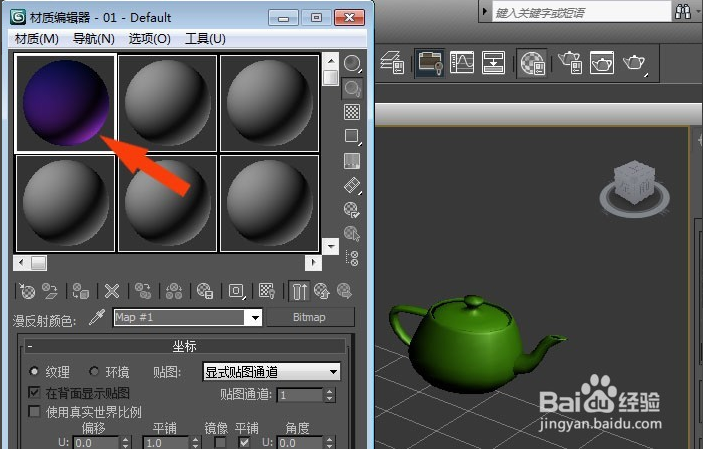Open 材质(M) menu
The width and height of the screenshot is (703, 449).
(37, 39)
